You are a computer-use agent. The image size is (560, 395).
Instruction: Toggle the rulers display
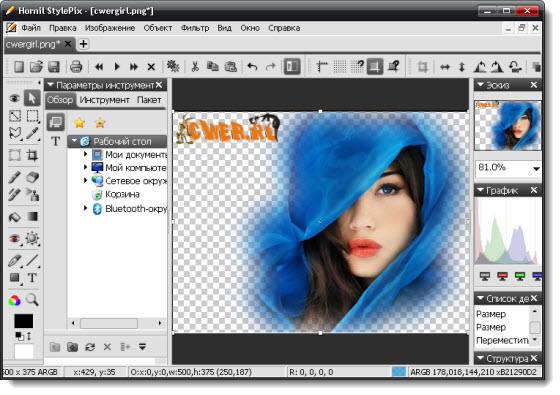click(322, 67)
